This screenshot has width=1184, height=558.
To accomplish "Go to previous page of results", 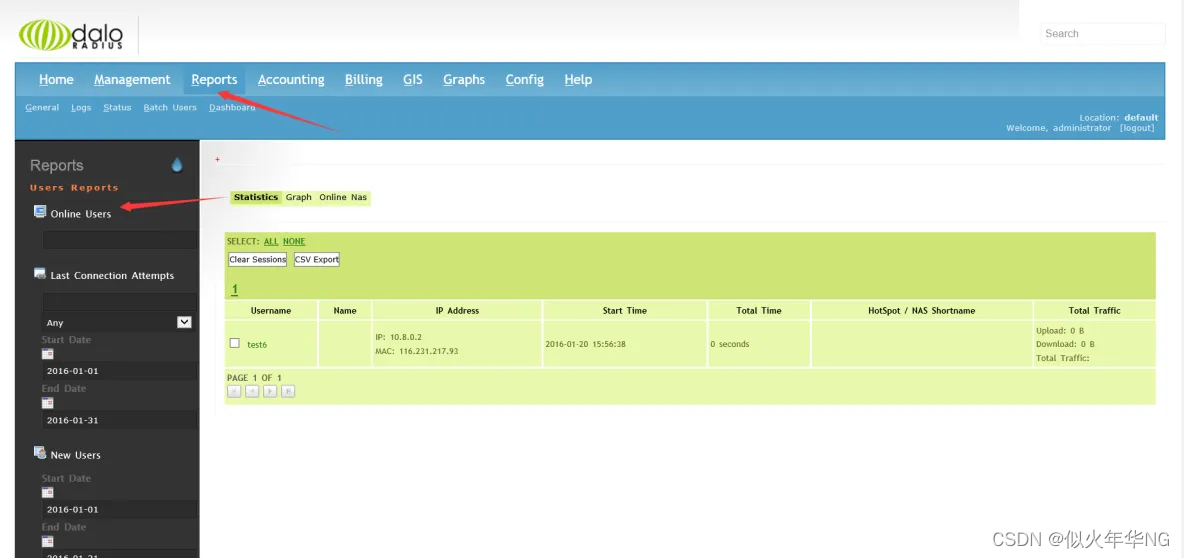I will (x=252, y=391).
